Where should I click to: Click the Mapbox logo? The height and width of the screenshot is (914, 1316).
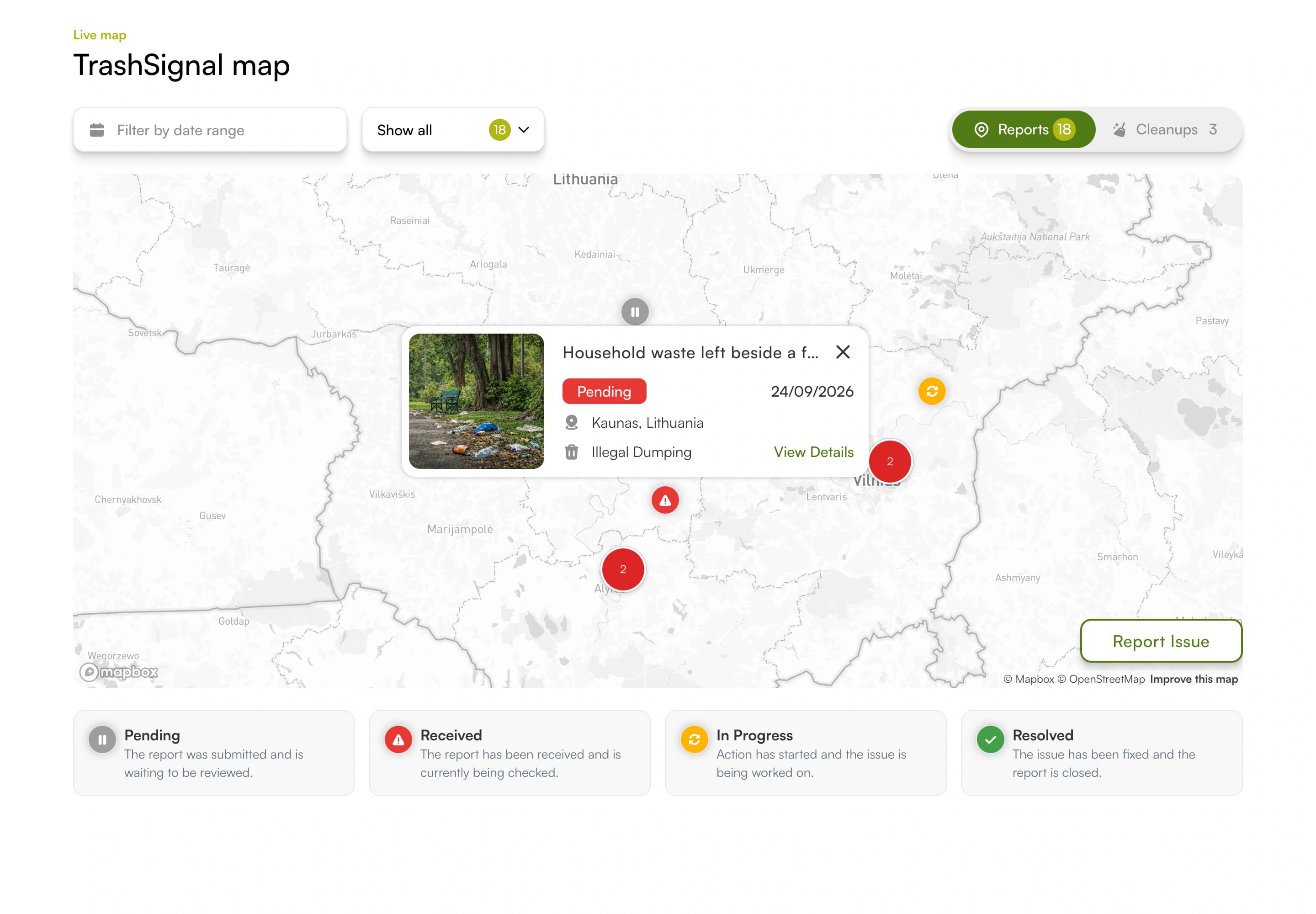click(x=118, y=672)
